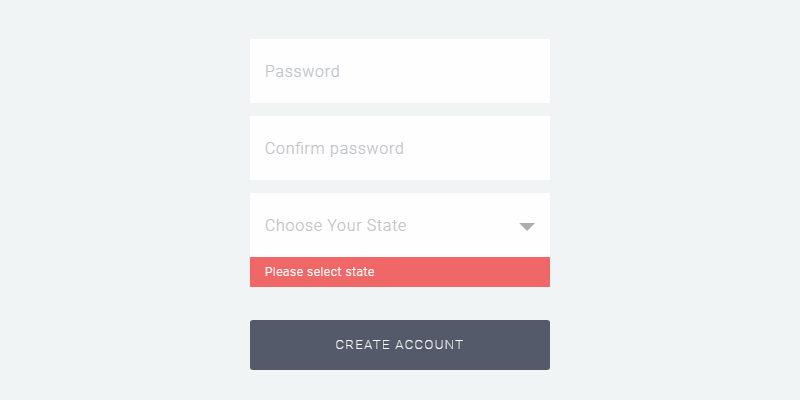Click the red bar under state dropdown
The image size is (800, 400).
point(450,272)
